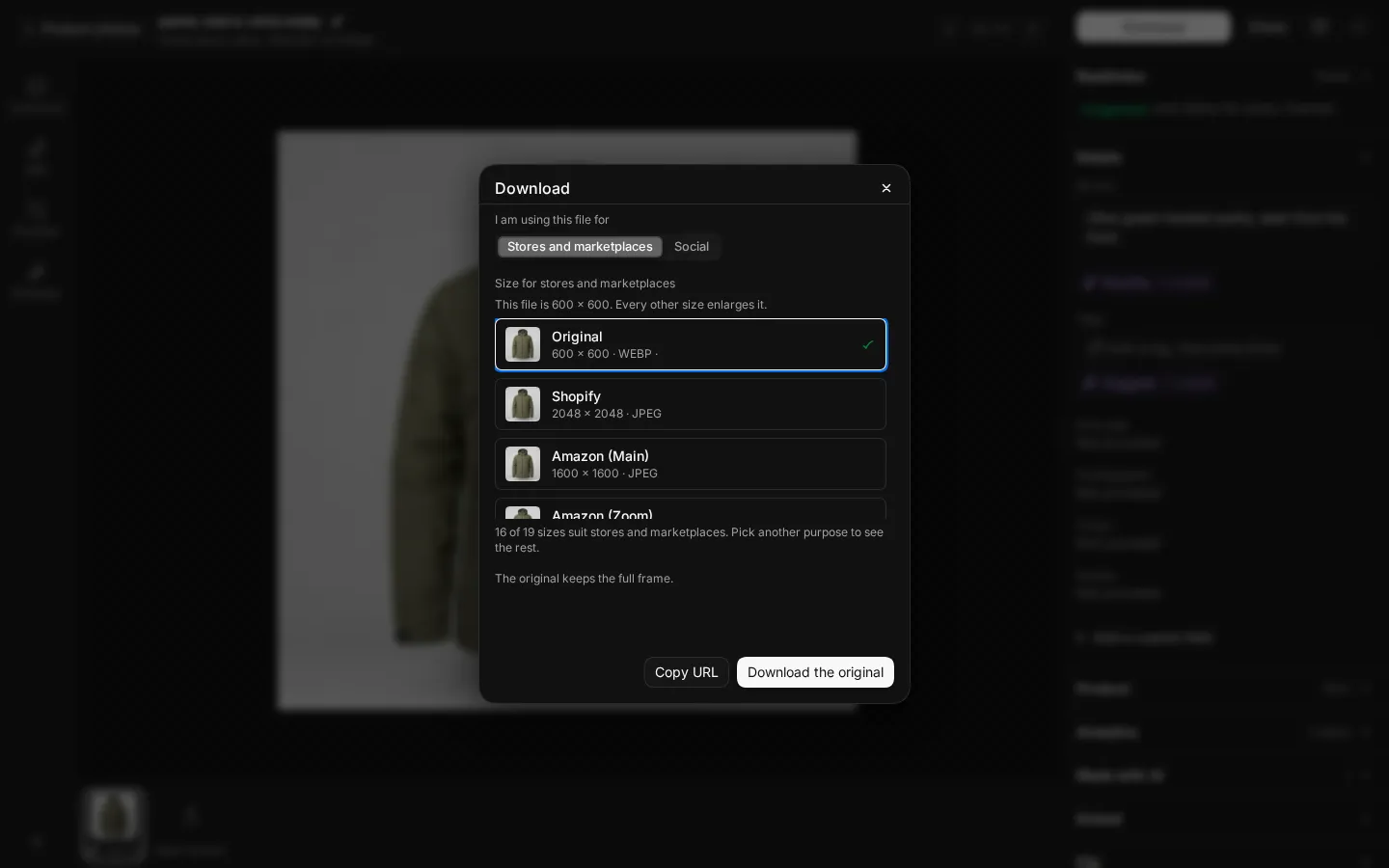
Task: Click "The original keeps the full frame." text
Action: pos(584,579)
